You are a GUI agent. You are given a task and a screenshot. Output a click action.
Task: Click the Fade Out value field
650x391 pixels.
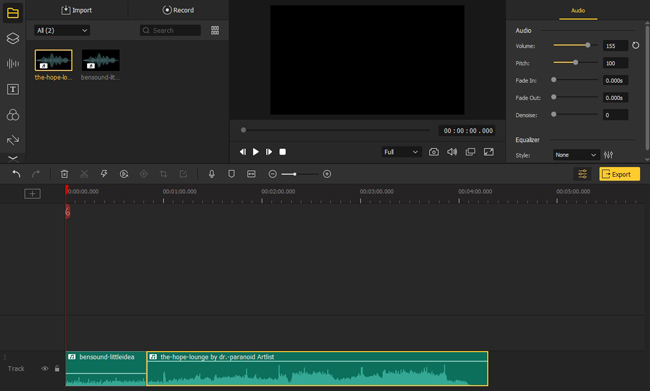(x=615, y=98)
